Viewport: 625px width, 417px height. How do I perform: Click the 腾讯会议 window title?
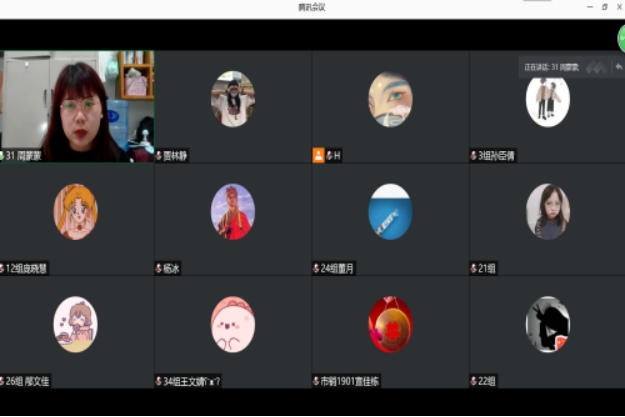[x=312, y=7]
